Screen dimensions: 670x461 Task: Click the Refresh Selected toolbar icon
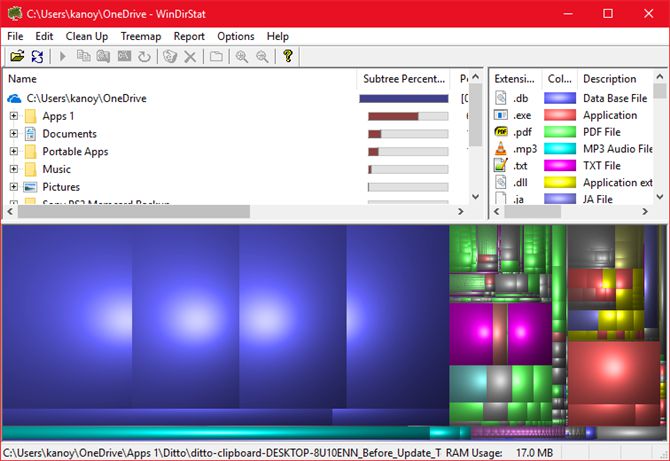144,57
